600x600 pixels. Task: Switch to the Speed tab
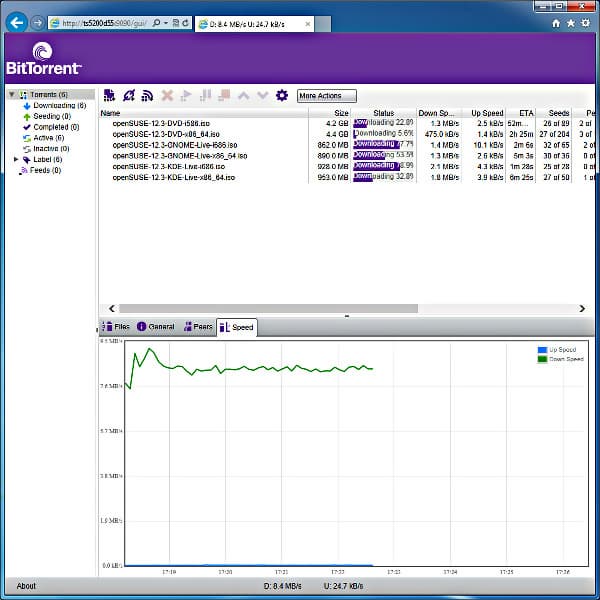pyautogui.click(x=237, y=328)
